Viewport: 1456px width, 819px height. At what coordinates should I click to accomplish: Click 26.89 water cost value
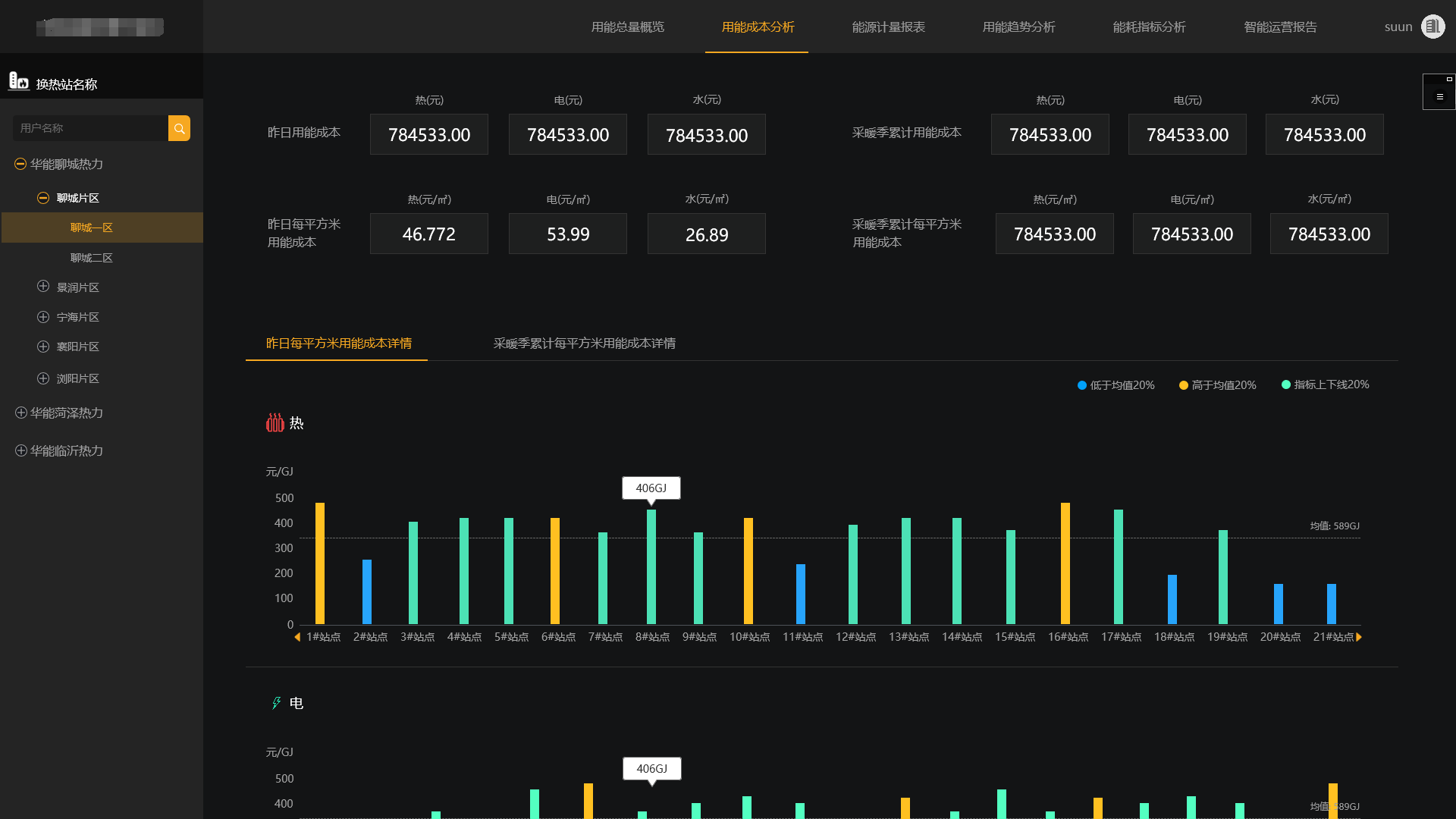click(707, 234)
